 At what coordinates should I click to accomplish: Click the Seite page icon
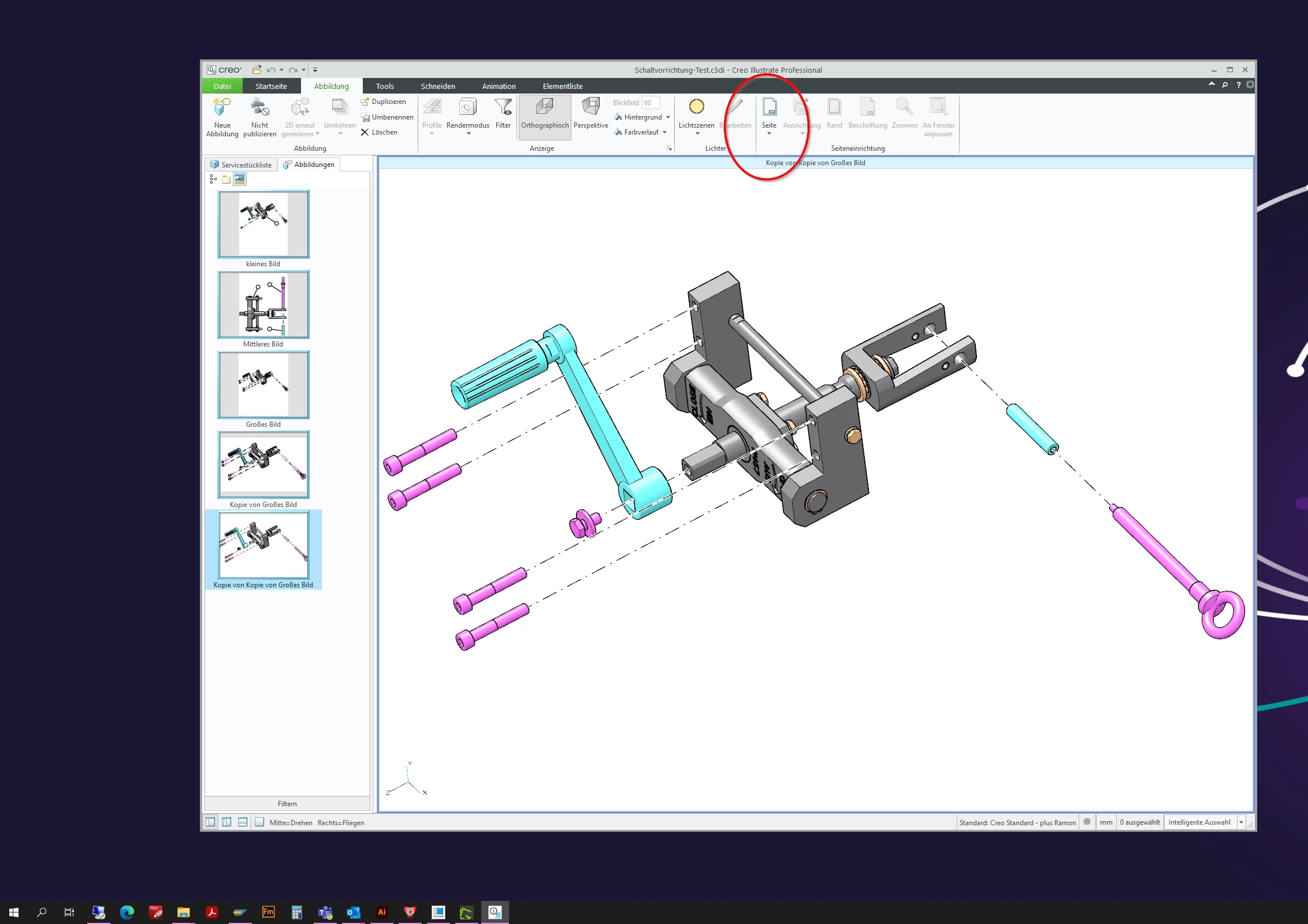[x=769, y=107]
